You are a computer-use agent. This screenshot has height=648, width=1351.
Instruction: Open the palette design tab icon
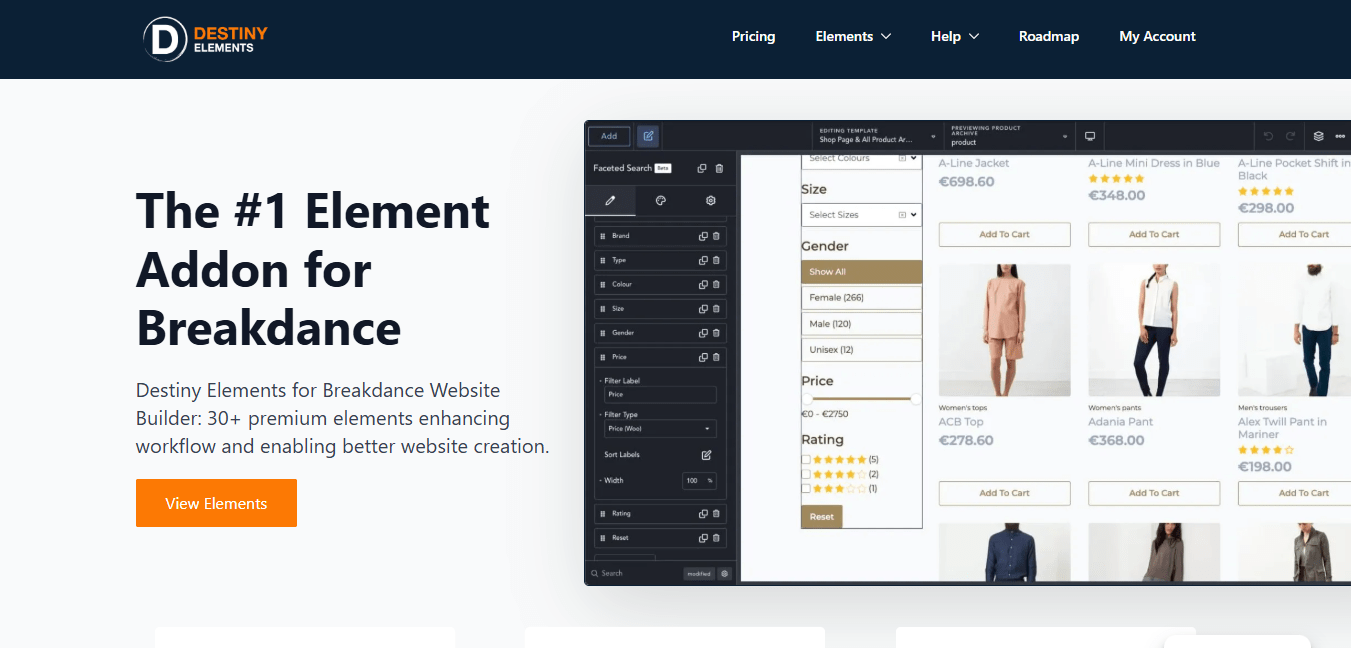click(x=660, y=200)
